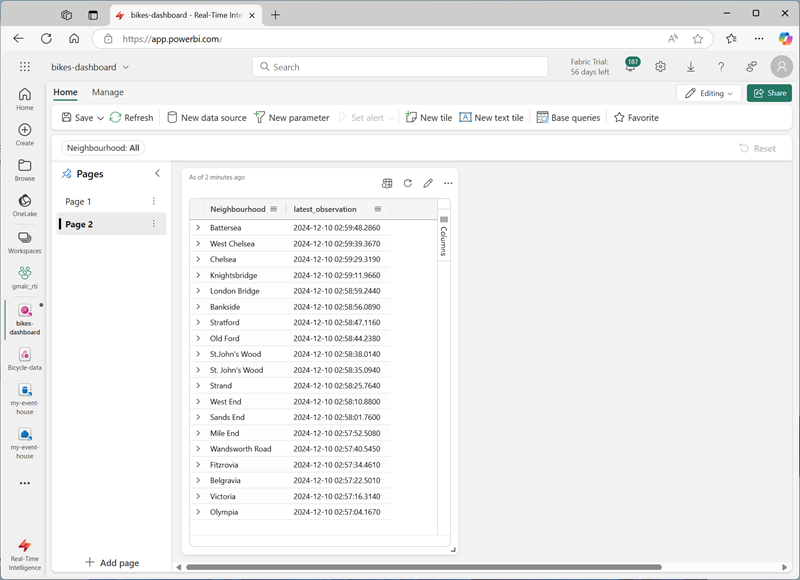Edit tile using pencil icon
Image resolution: width=800 pixels, height=580 pixels.
pyautogui.click(x=428, y=183)
